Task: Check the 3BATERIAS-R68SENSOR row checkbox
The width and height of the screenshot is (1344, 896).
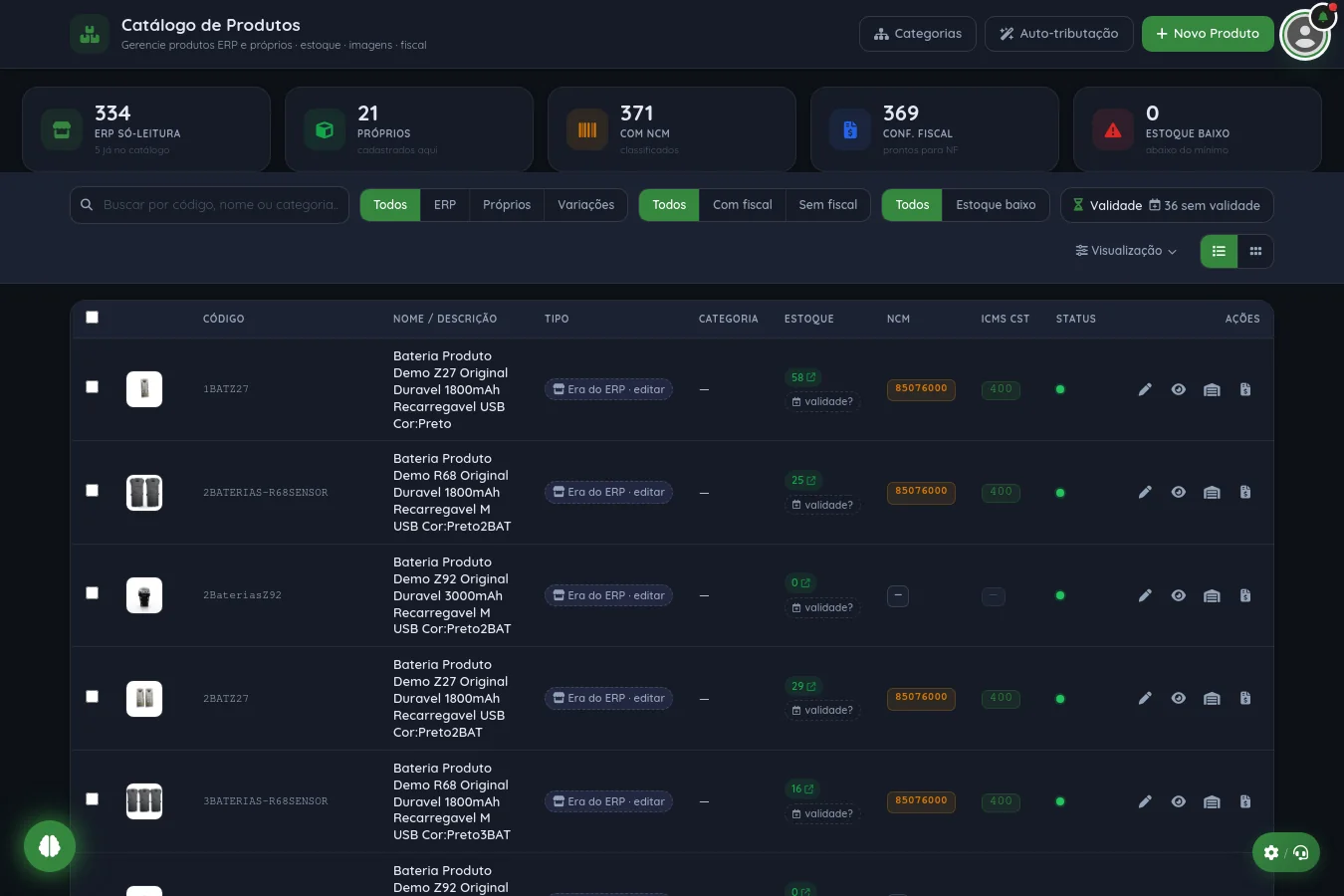Action: click(93, 799)
